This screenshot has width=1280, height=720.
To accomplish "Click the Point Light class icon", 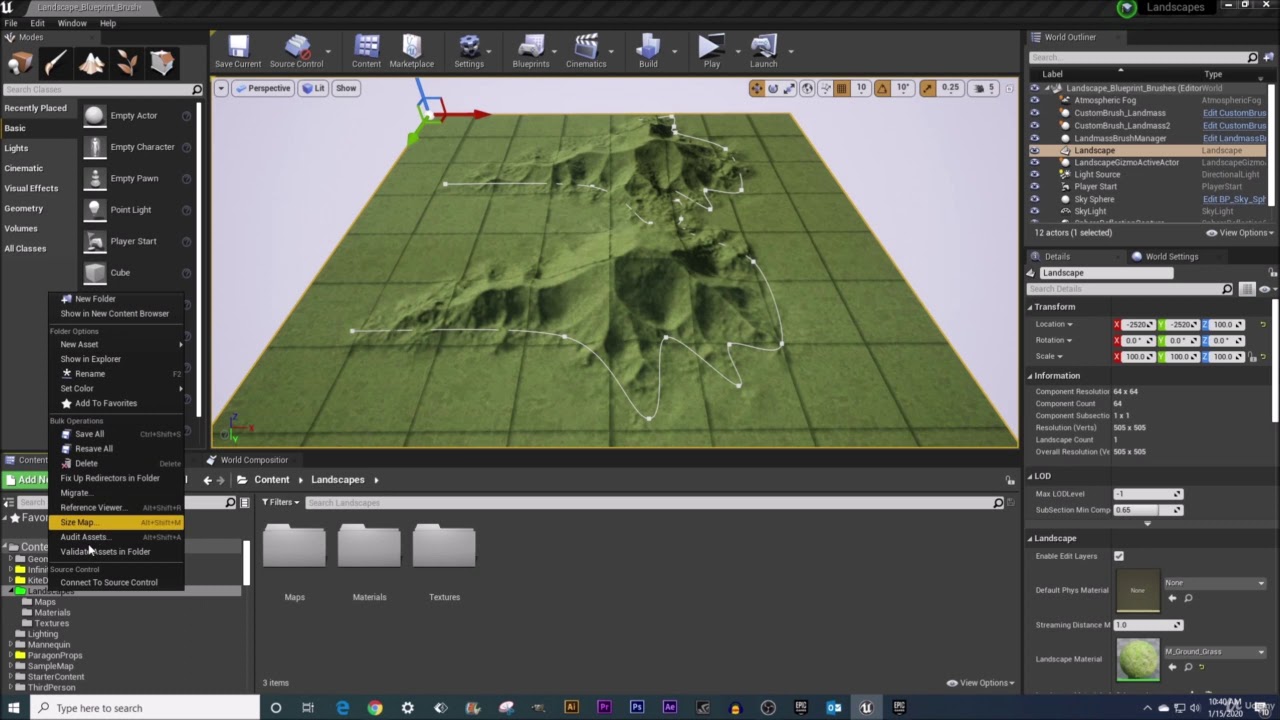I will point(94,210).
